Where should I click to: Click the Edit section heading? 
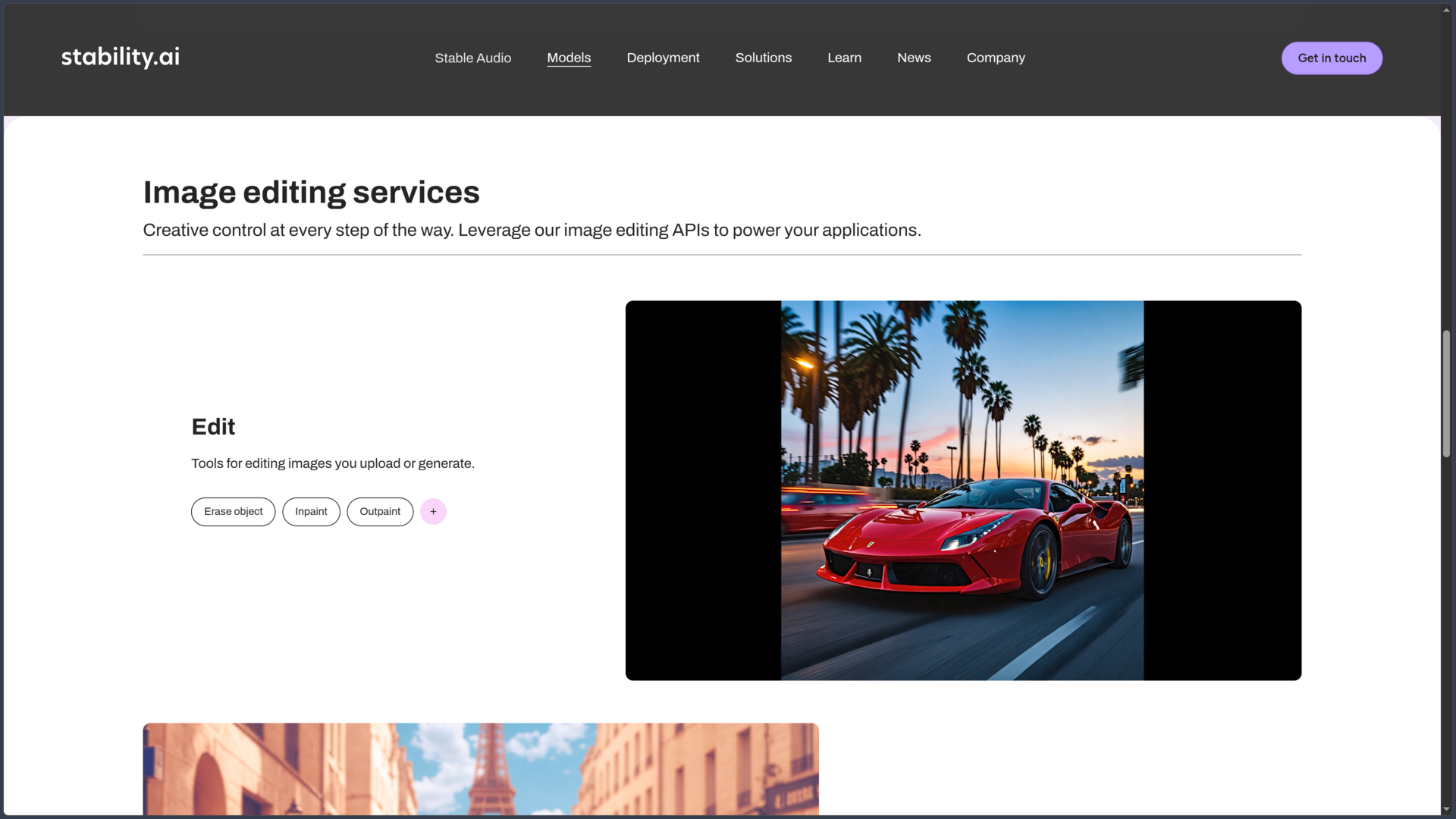pos(213,427)
